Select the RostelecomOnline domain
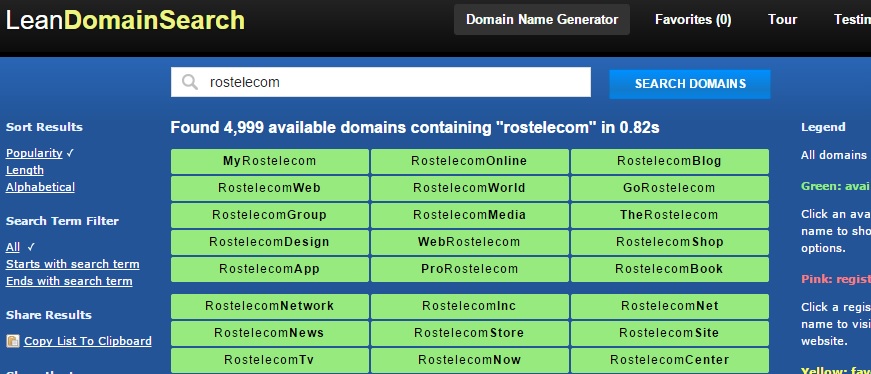Viewport: 871px width, 374px height. pyautogui.click(x=469, y=161)
